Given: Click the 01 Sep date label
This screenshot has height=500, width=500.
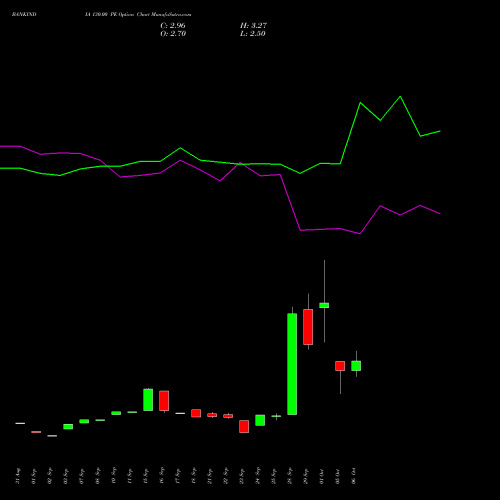Looking at the screenshot, I should [34, 476].
